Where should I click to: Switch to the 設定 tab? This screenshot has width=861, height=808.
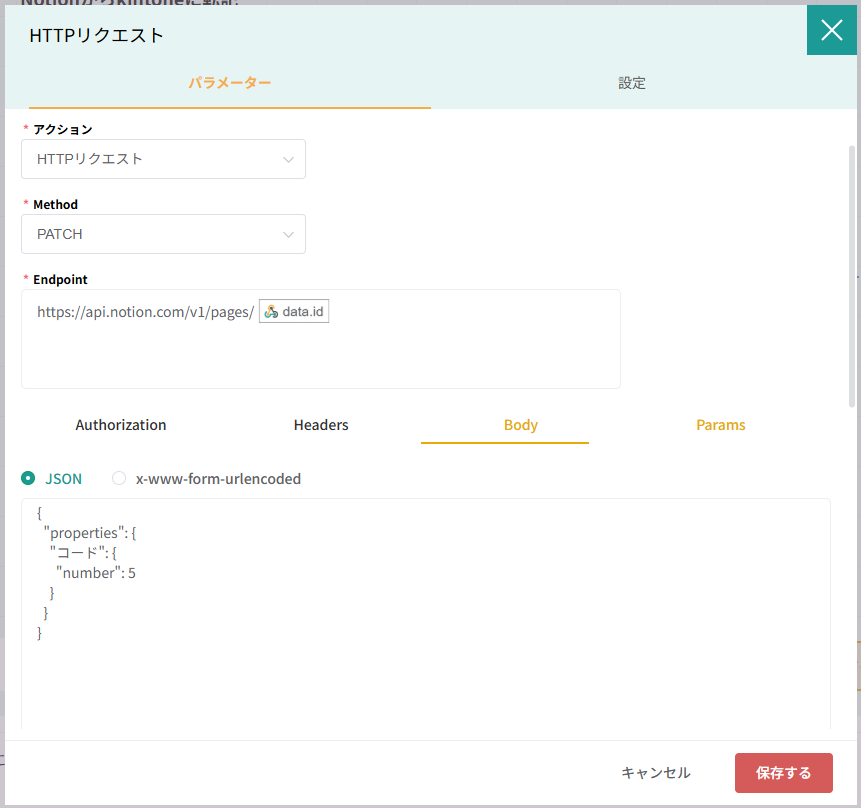[631, 83]
